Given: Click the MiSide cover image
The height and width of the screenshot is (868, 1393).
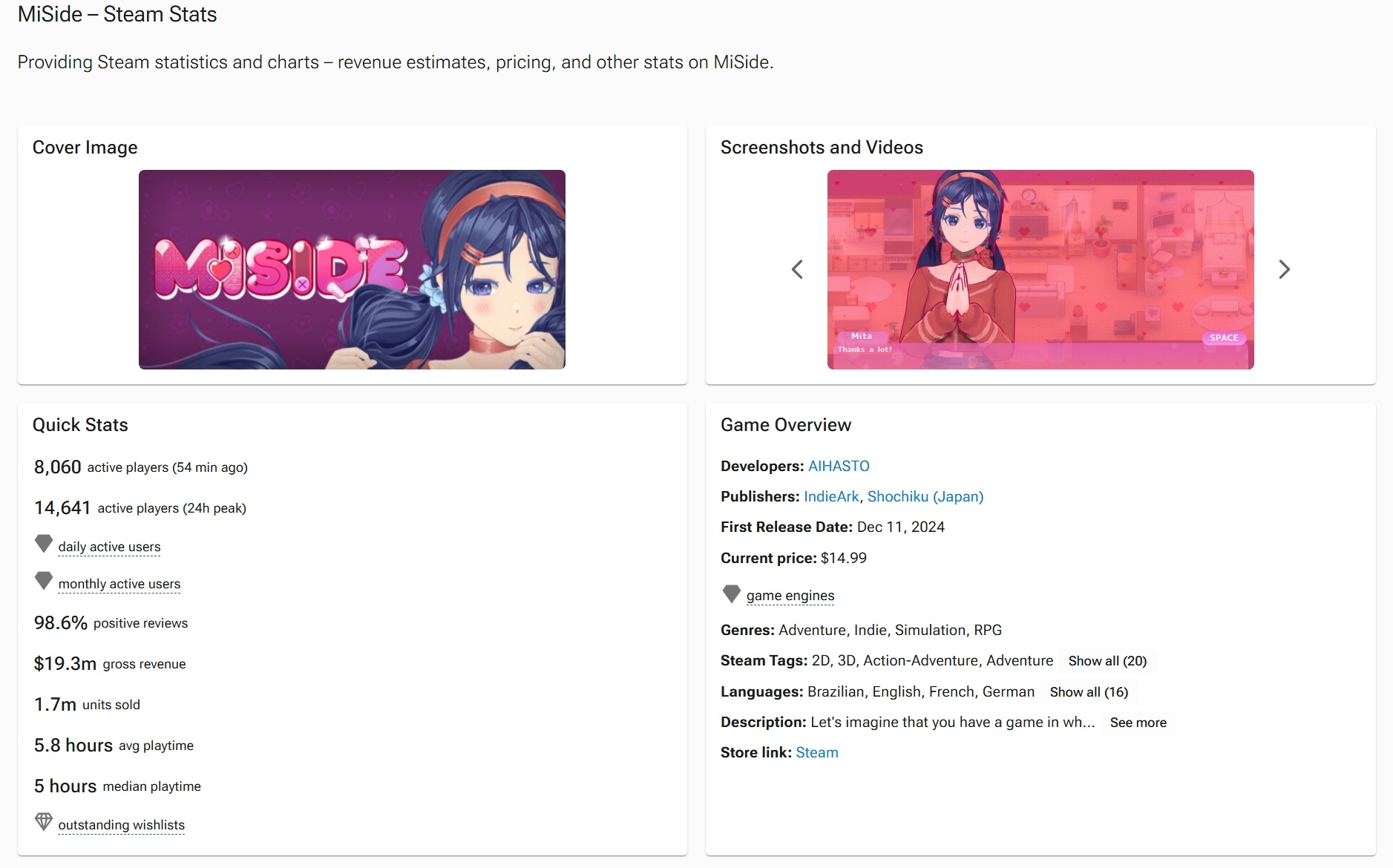Looking at the screenshot, I should click(352, 269).
